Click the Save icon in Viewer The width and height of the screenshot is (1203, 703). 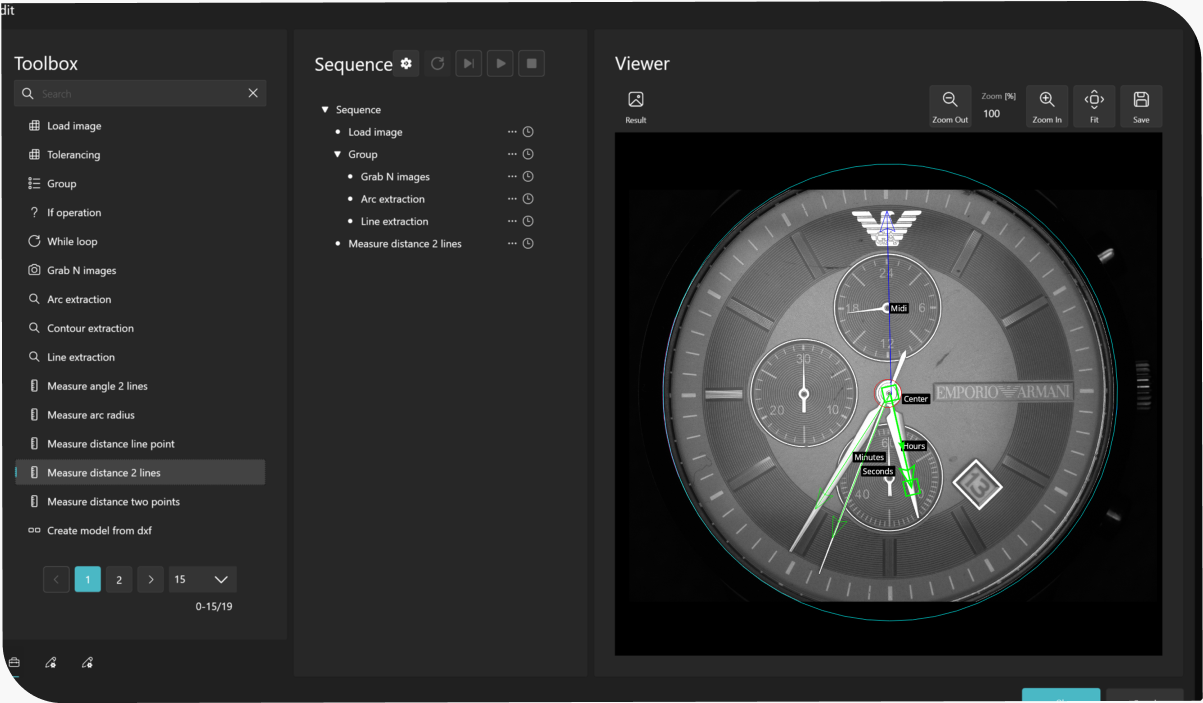tap(1141, 100)
